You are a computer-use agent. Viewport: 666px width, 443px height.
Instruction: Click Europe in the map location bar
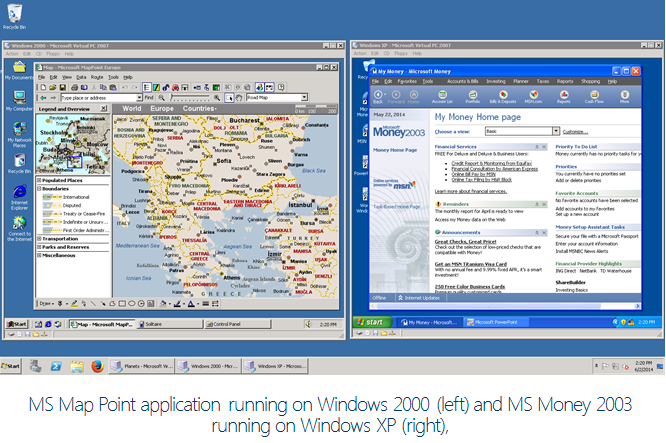162,109
